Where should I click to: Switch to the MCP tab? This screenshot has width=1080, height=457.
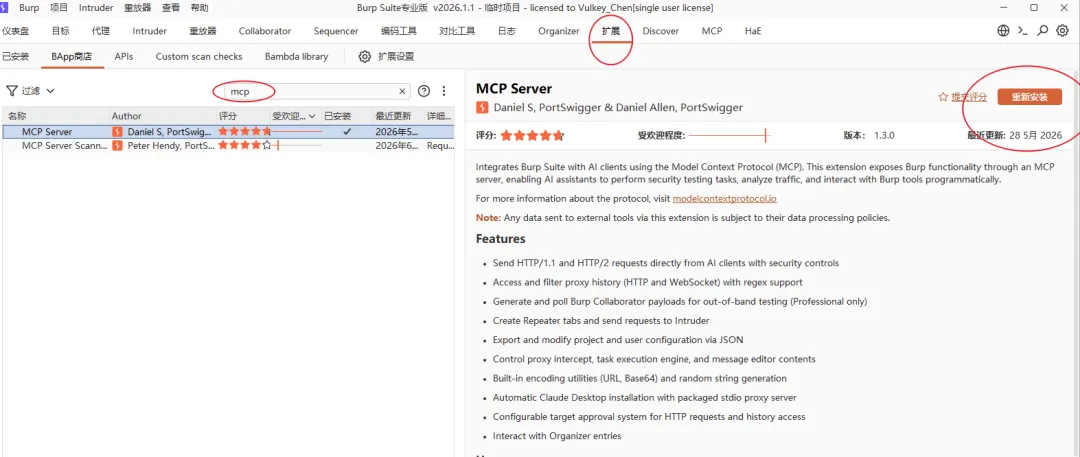click(712, 31)
